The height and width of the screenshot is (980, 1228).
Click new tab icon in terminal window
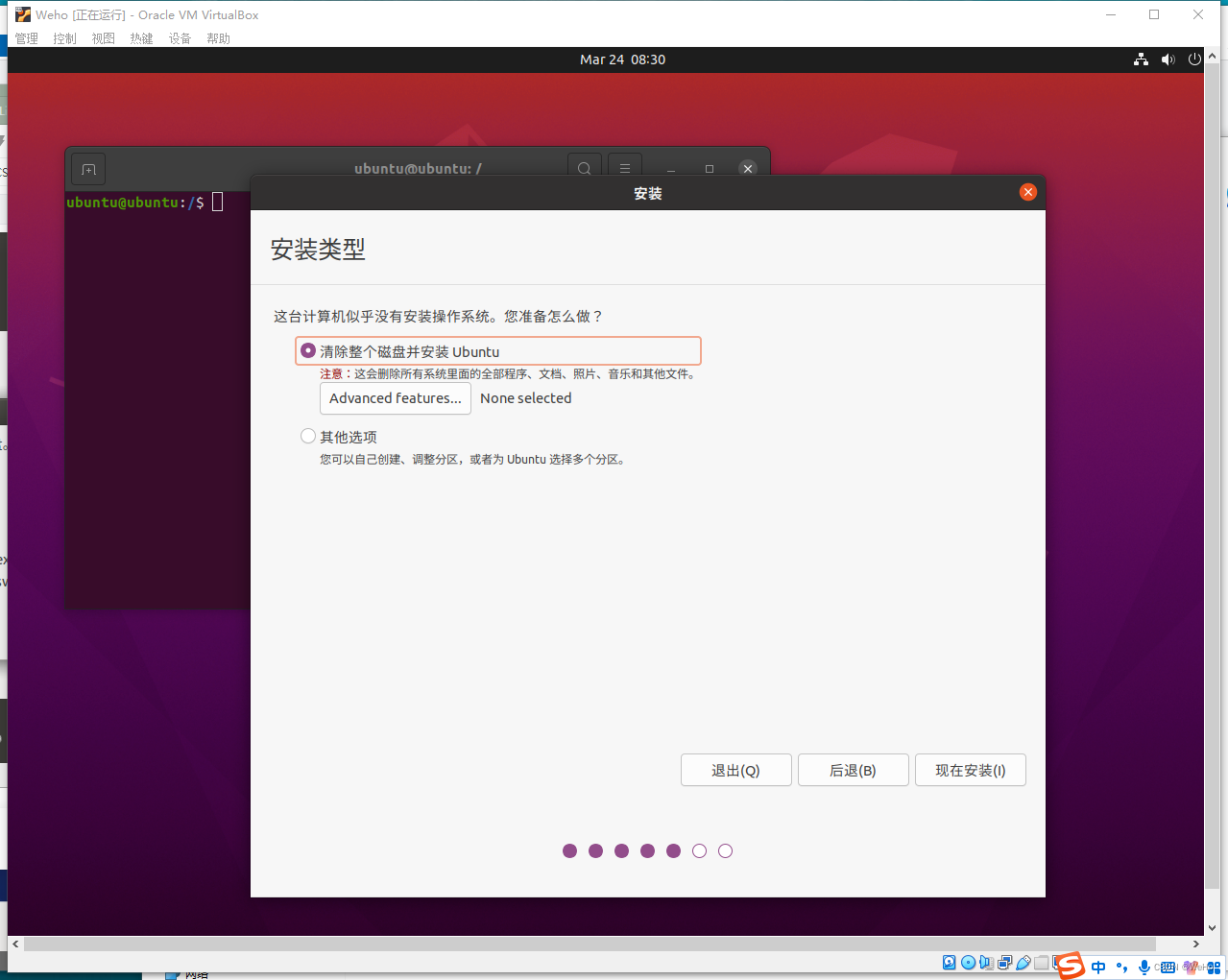point(88,170)
